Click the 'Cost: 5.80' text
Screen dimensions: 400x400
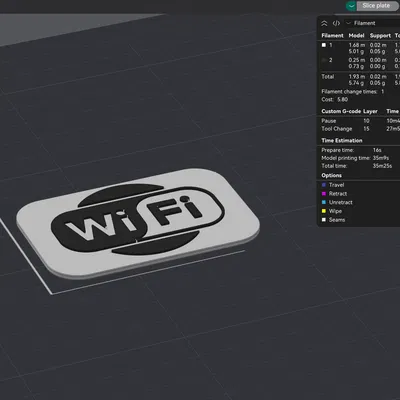[335, 99]
